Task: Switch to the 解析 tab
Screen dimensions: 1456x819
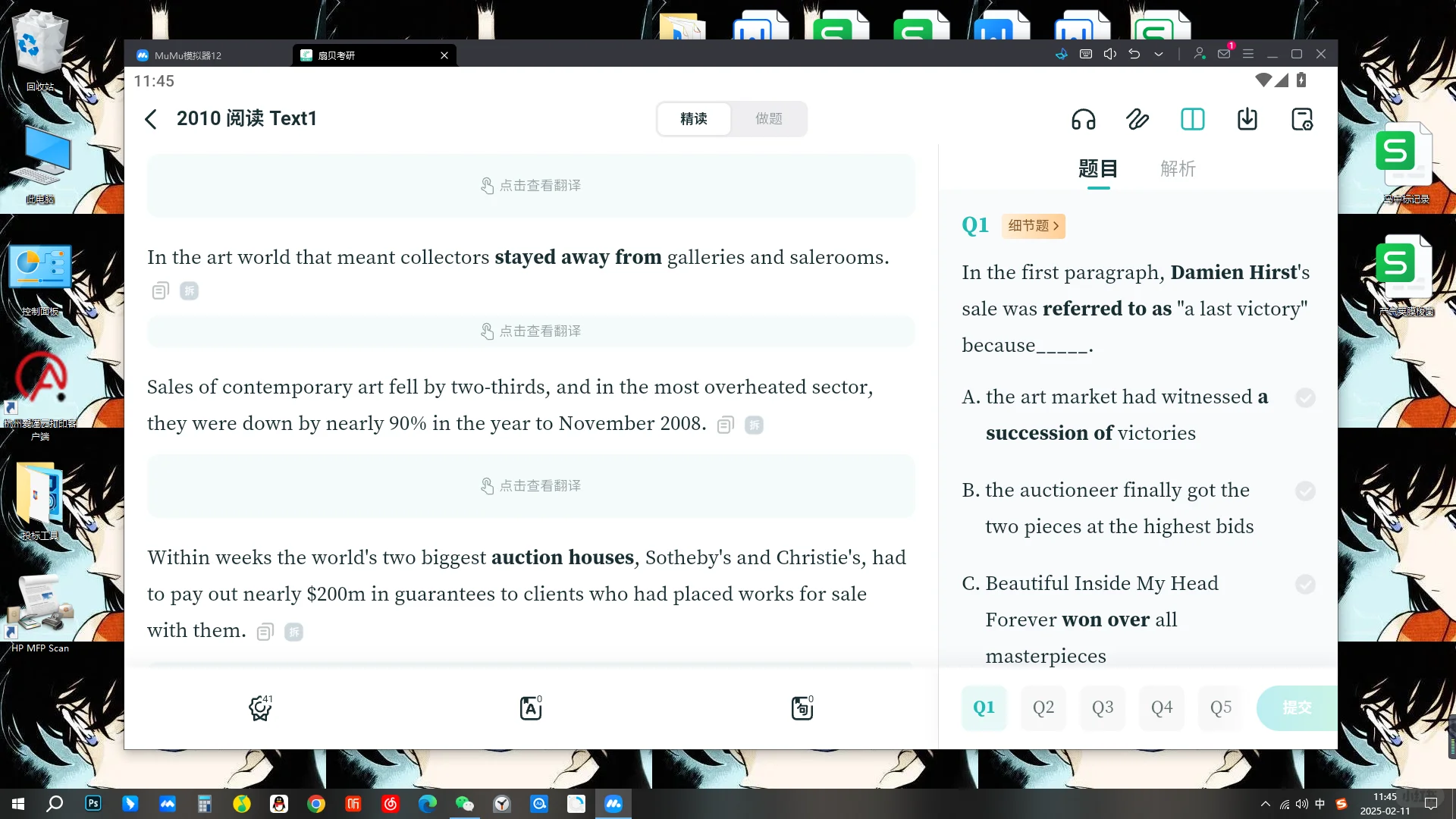Action: pos(1177,168)
